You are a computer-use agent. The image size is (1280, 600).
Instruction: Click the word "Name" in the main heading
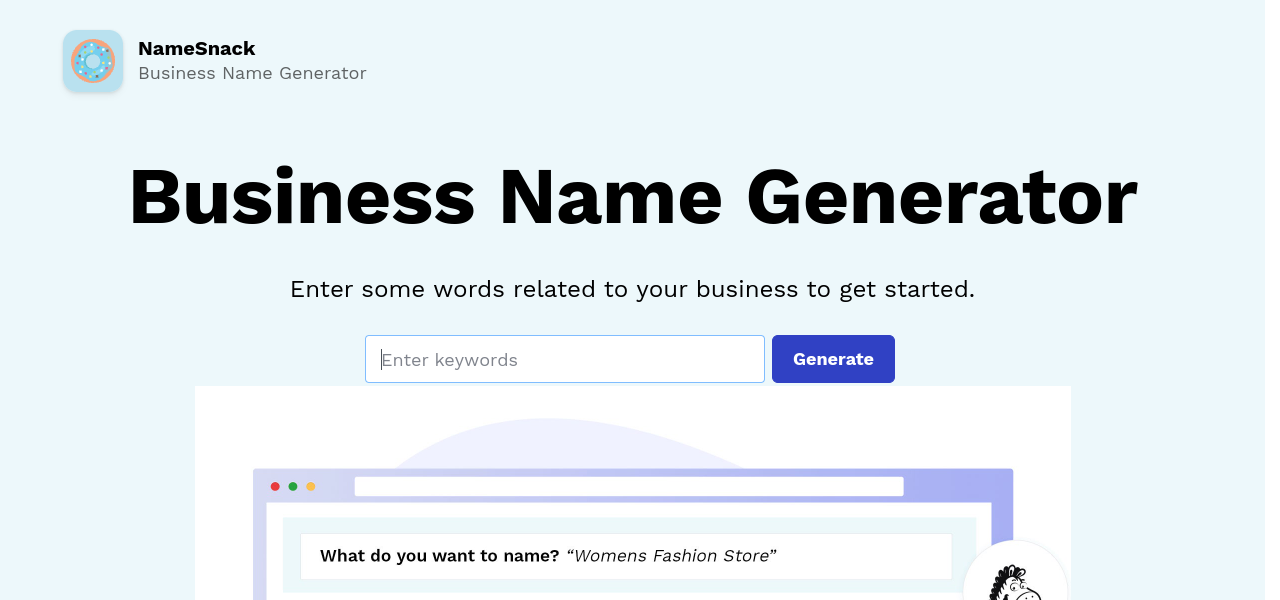(x=610, y=197)
